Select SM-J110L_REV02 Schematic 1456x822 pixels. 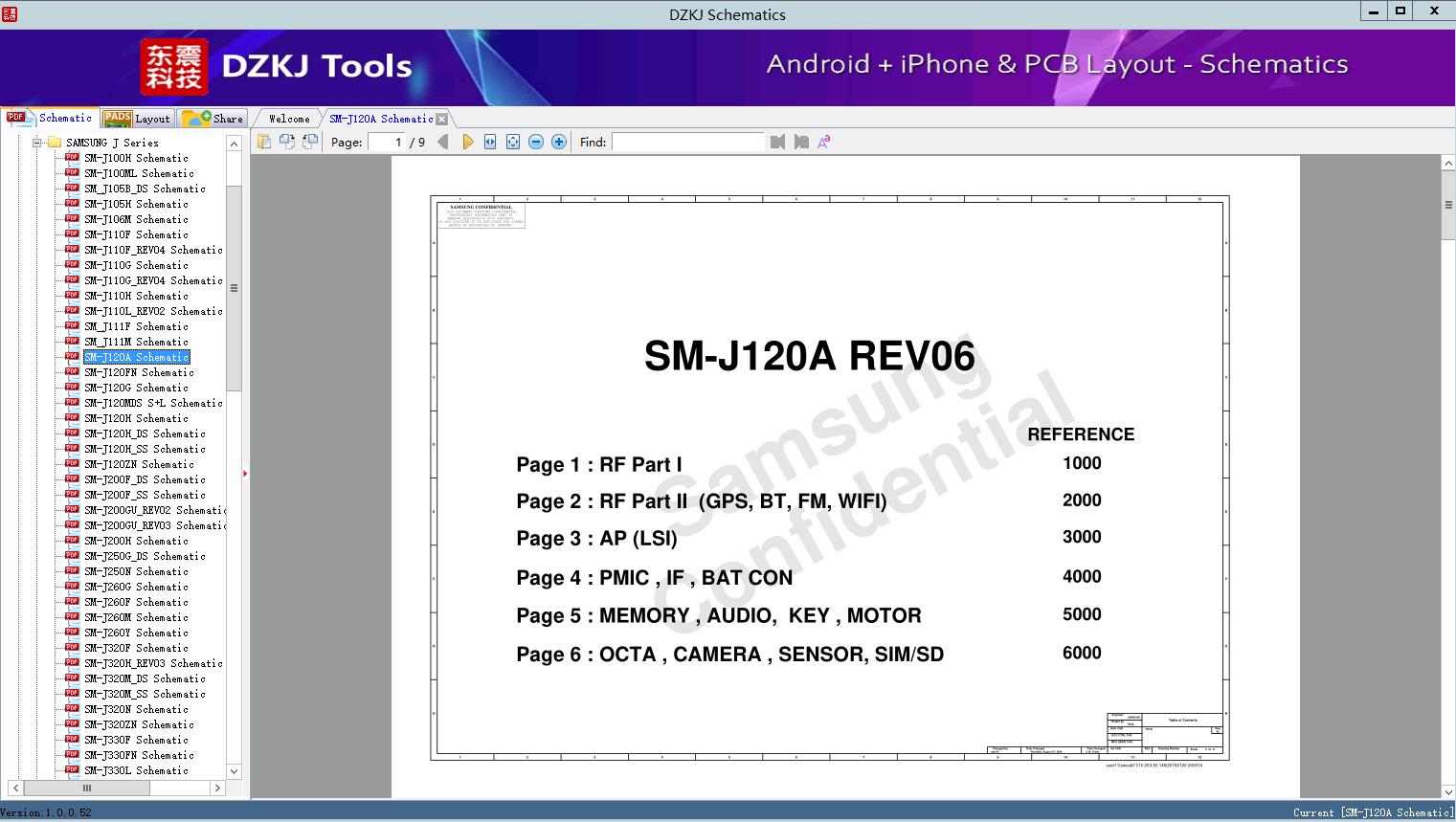click(153, 311)
